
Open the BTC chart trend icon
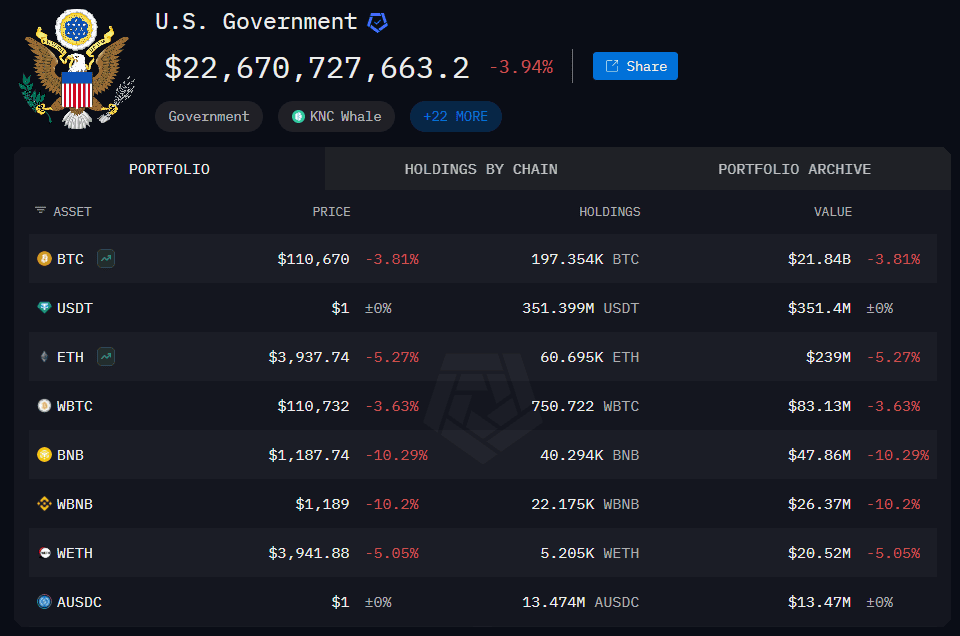[106, 259]
